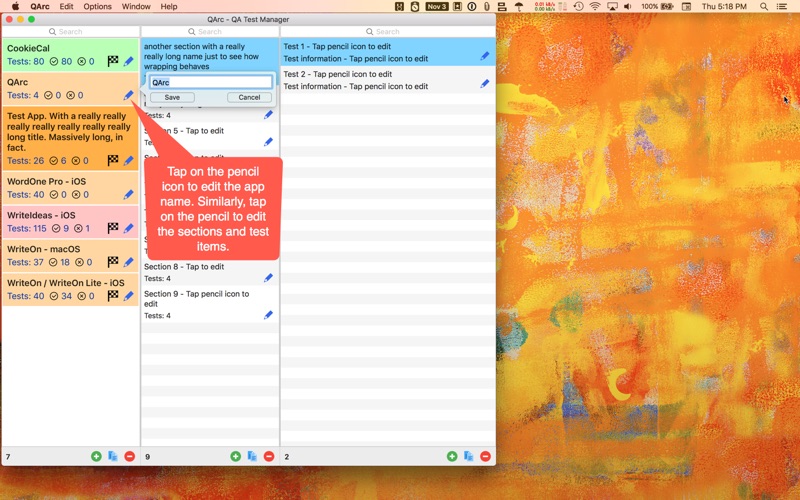Click the pencil icon on Test 1 row

tap(485, 56)
